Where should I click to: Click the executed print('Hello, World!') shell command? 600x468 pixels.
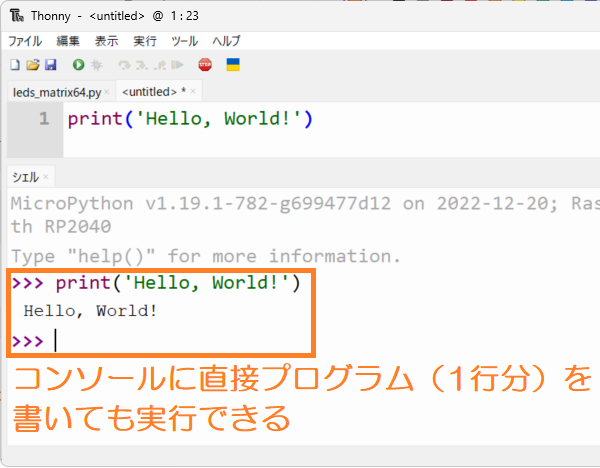178,284
